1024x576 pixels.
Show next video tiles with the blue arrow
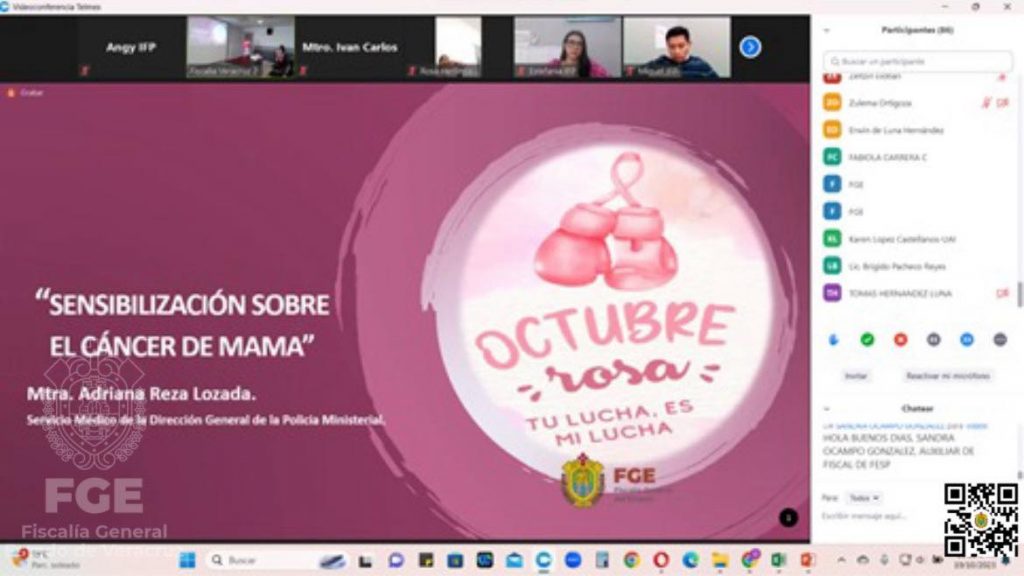[x=750, y=47]
